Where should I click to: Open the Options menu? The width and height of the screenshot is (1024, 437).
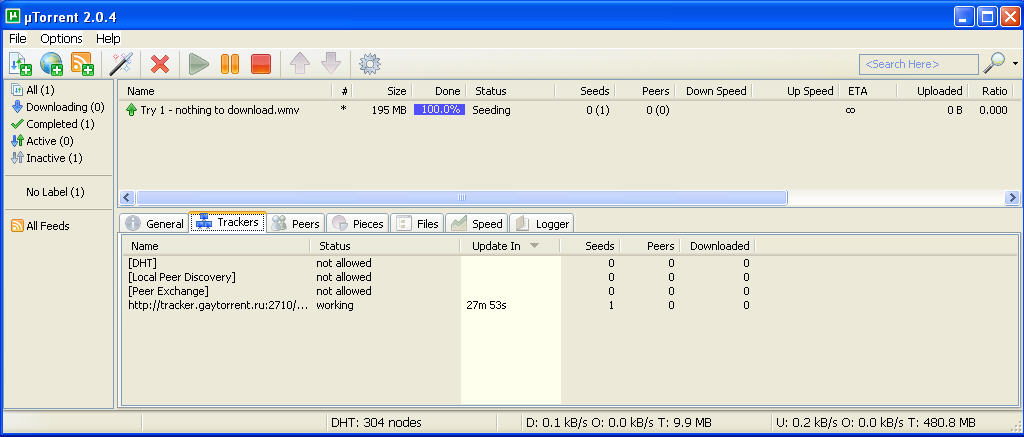point(61,39)
